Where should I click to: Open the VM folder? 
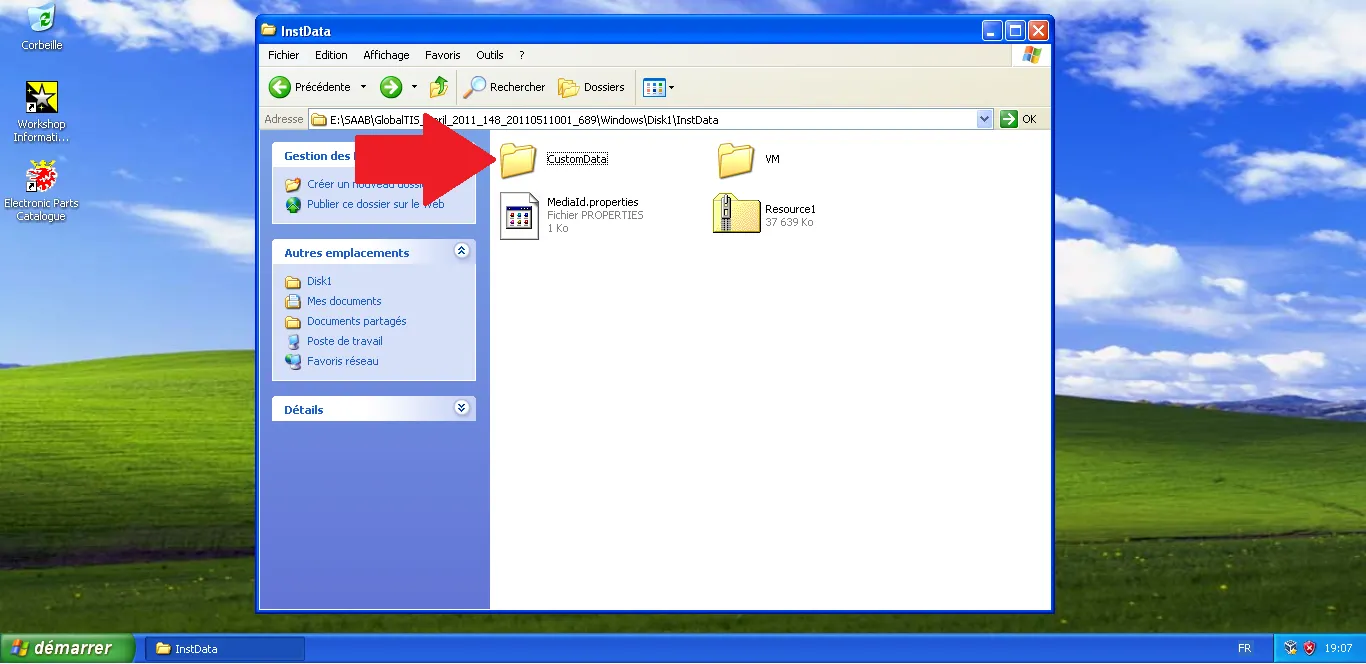coord(737,160)
